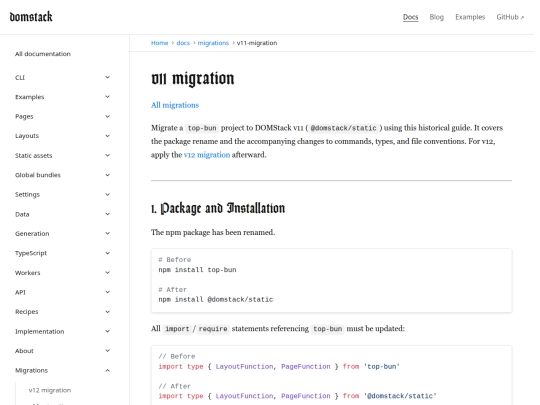Image resolution: width=540 pixels, height=405 pixels.
Task: Open v12 migration in the sidebar
Action: coord(50,390)
